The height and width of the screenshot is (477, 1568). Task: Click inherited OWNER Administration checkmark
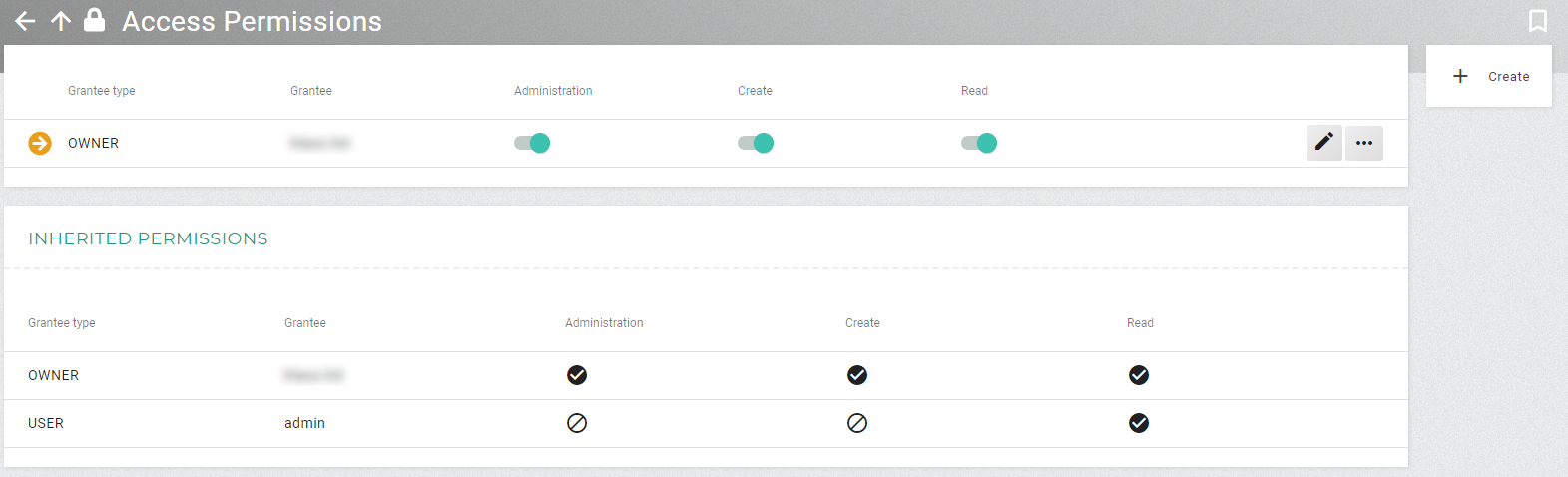(x=577, y=375)
